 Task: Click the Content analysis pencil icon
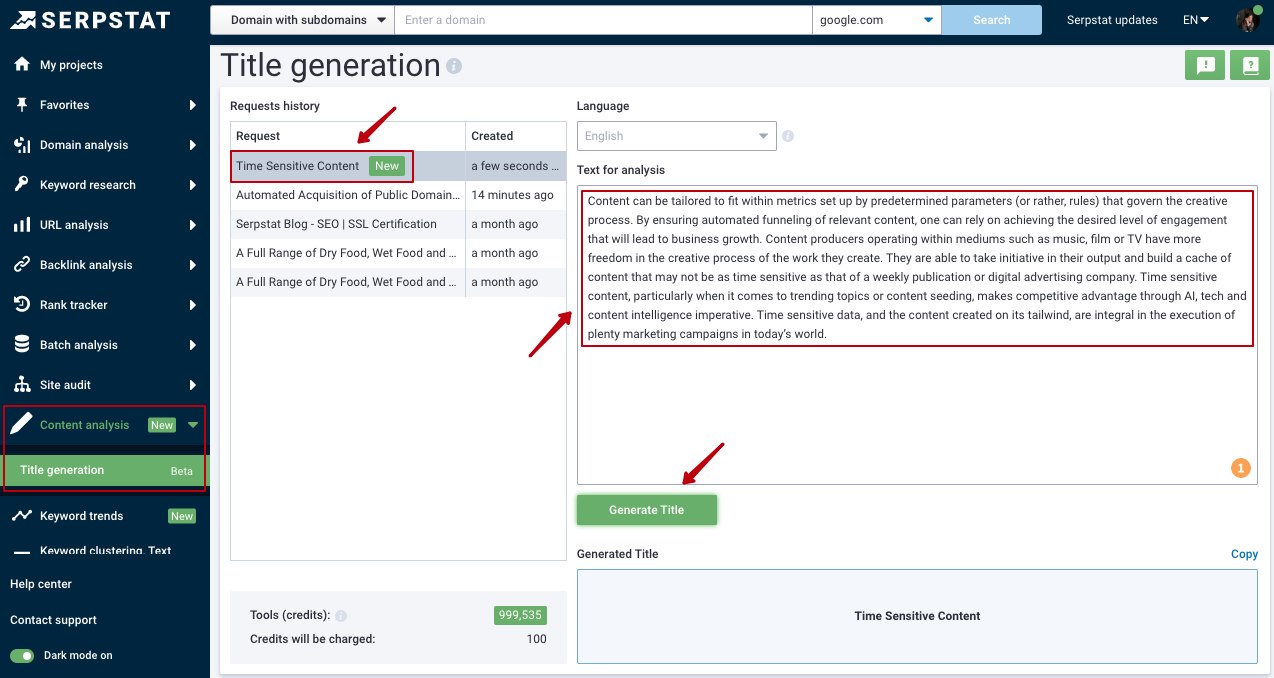21,424
